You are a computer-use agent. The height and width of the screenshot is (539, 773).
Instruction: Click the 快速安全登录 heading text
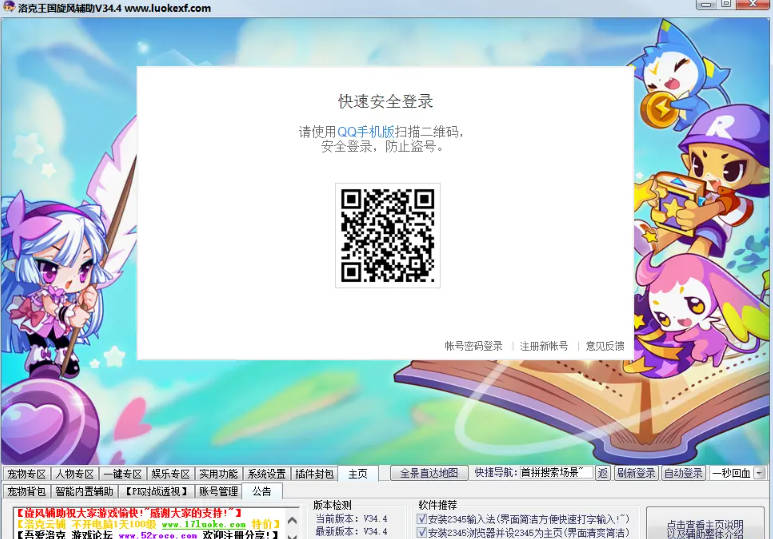click(386, 101)
